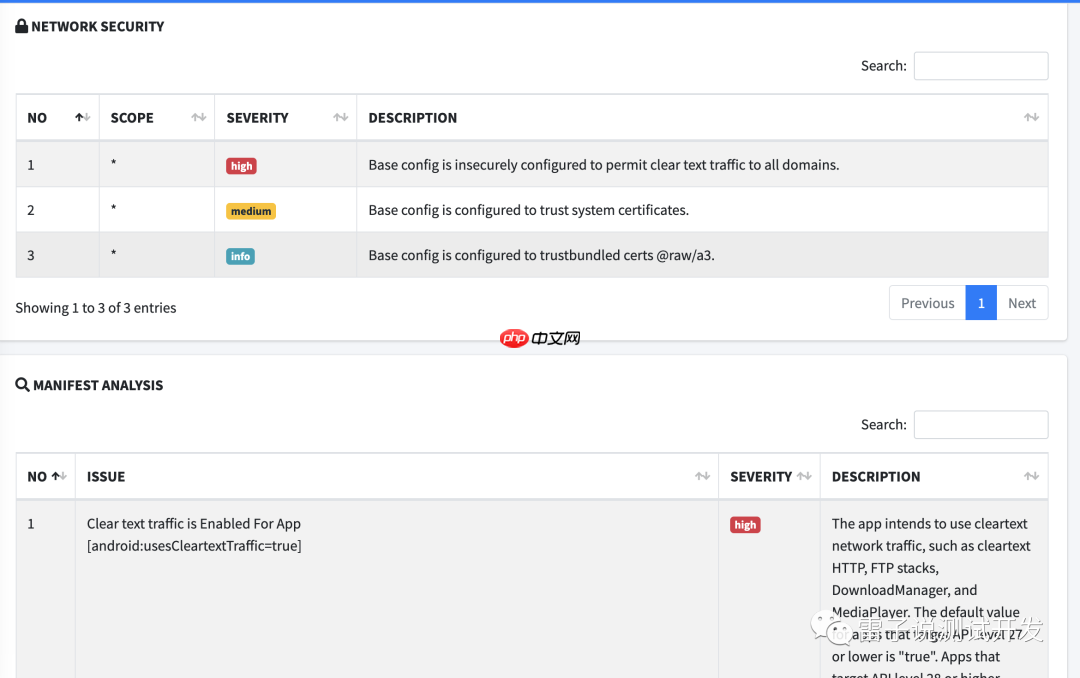Click the yellow medium severity badge
The height and width of the screenshot is (678, 1080).
(250, 211)
